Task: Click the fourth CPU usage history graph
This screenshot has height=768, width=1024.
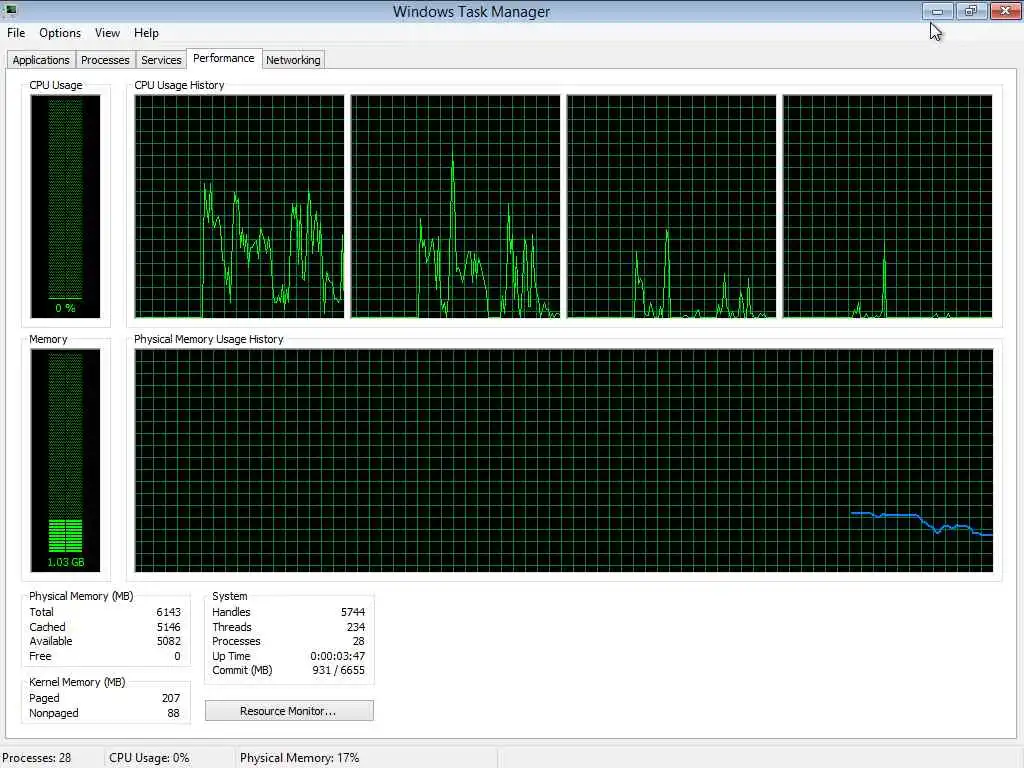Action: click(x=888, y=206)
